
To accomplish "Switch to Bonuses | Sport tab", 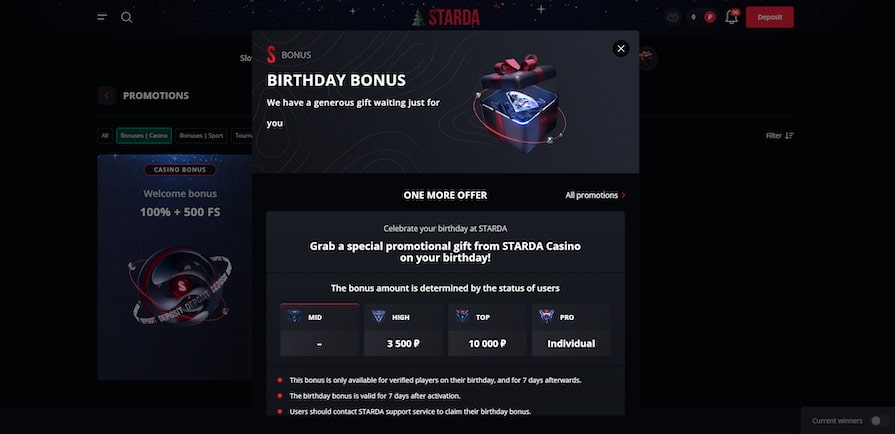I will (x=201, y=136).
